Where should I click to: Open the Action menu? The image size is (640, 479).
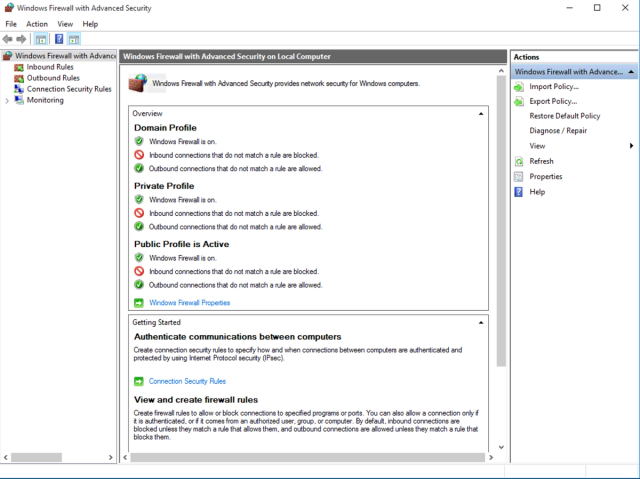coord(37,24)
